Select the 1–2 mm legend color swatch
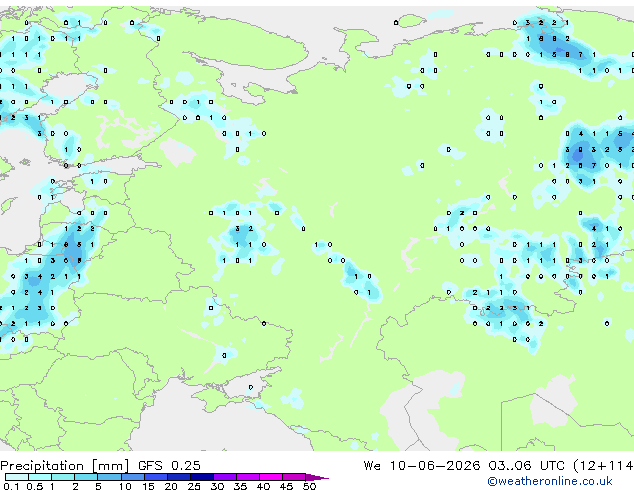The height and width of the screenshot is (490, 634). point(63,477)
